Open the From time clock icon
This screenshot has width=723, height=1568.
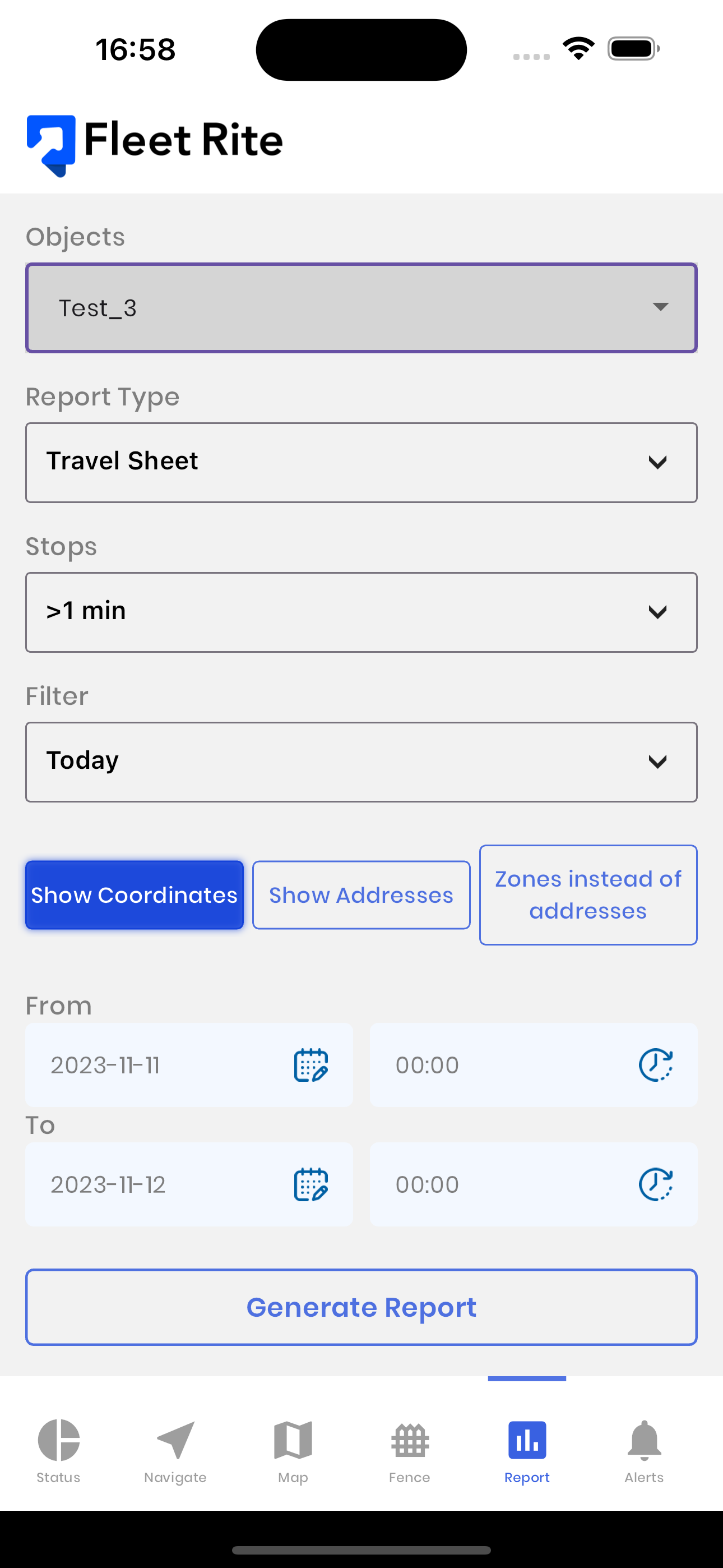[x=655, y=1065]
